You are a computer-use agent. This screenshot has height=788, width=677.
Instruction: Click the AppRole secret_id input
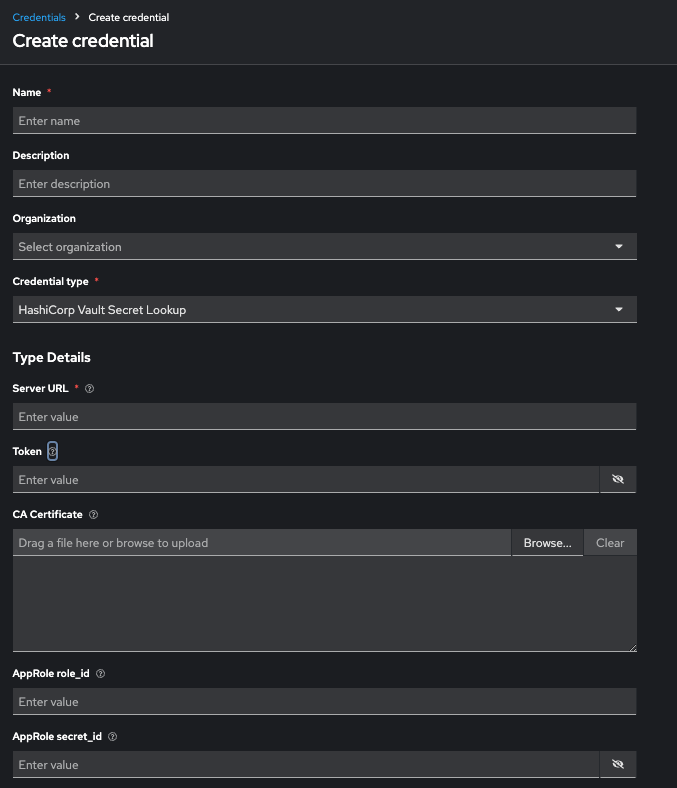[305, 765]
